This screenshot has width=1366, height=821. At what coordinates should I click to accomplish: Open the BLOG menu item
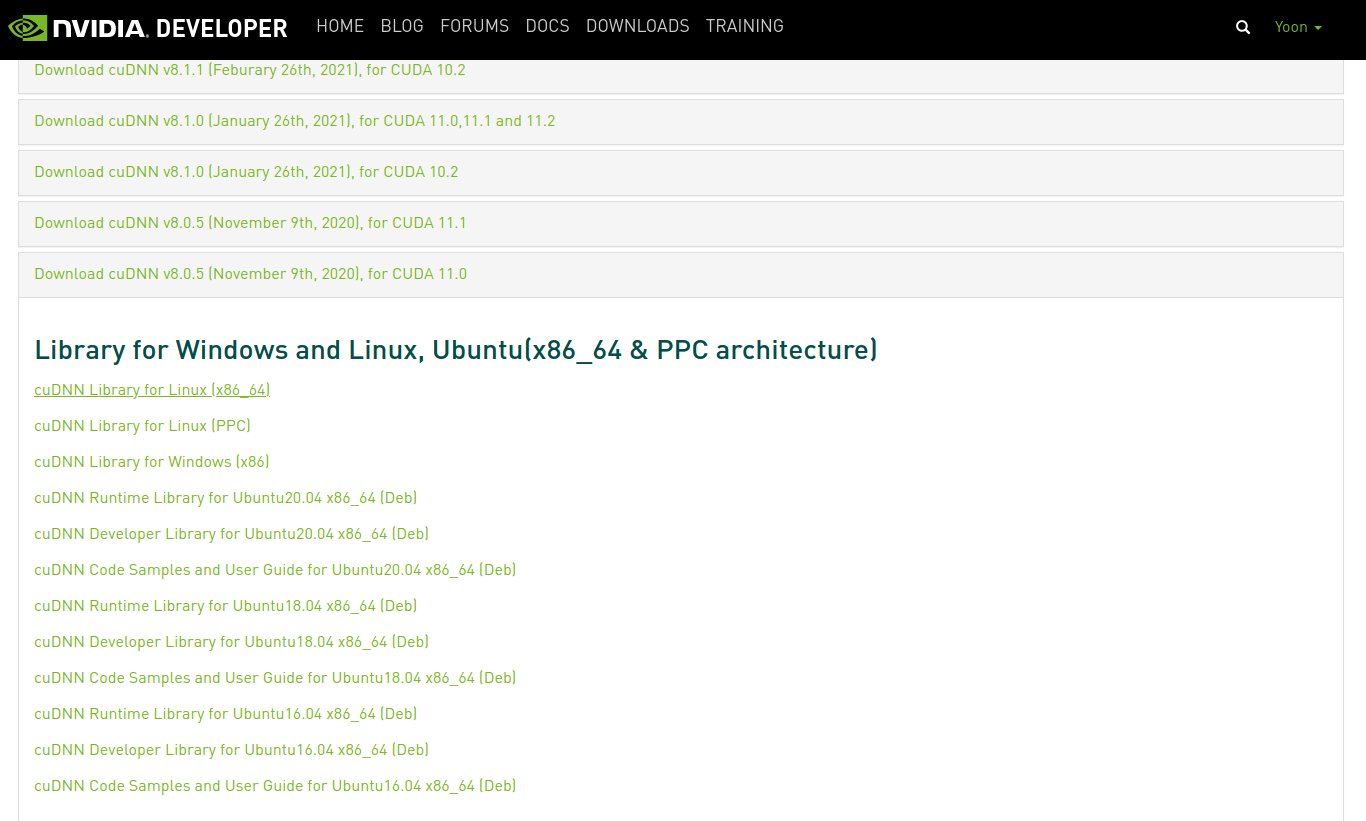[x=402, y=26]
